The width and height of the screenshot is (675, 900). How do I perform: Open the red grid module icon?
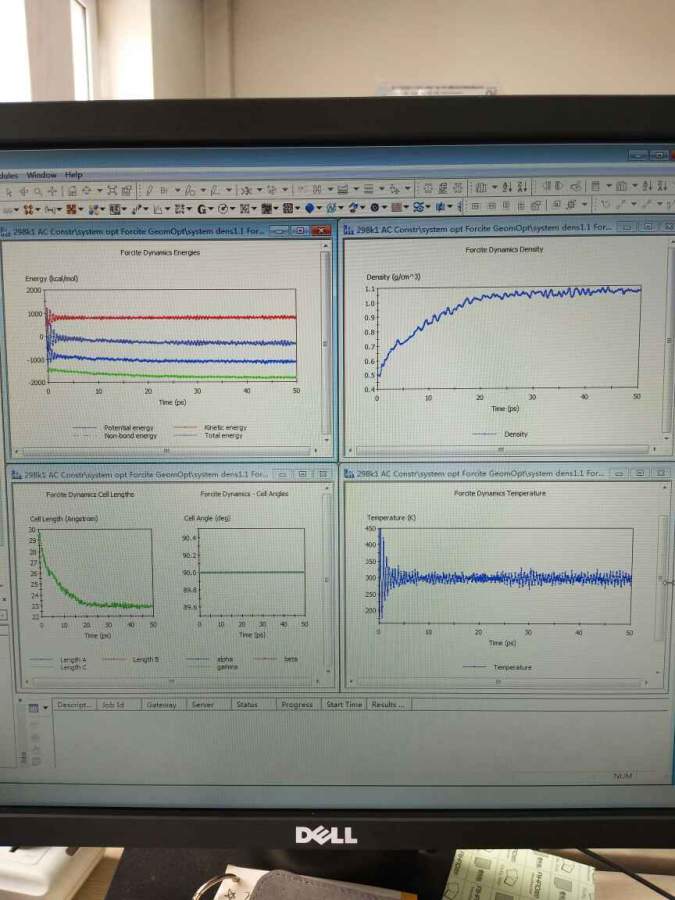coord(396,207)
